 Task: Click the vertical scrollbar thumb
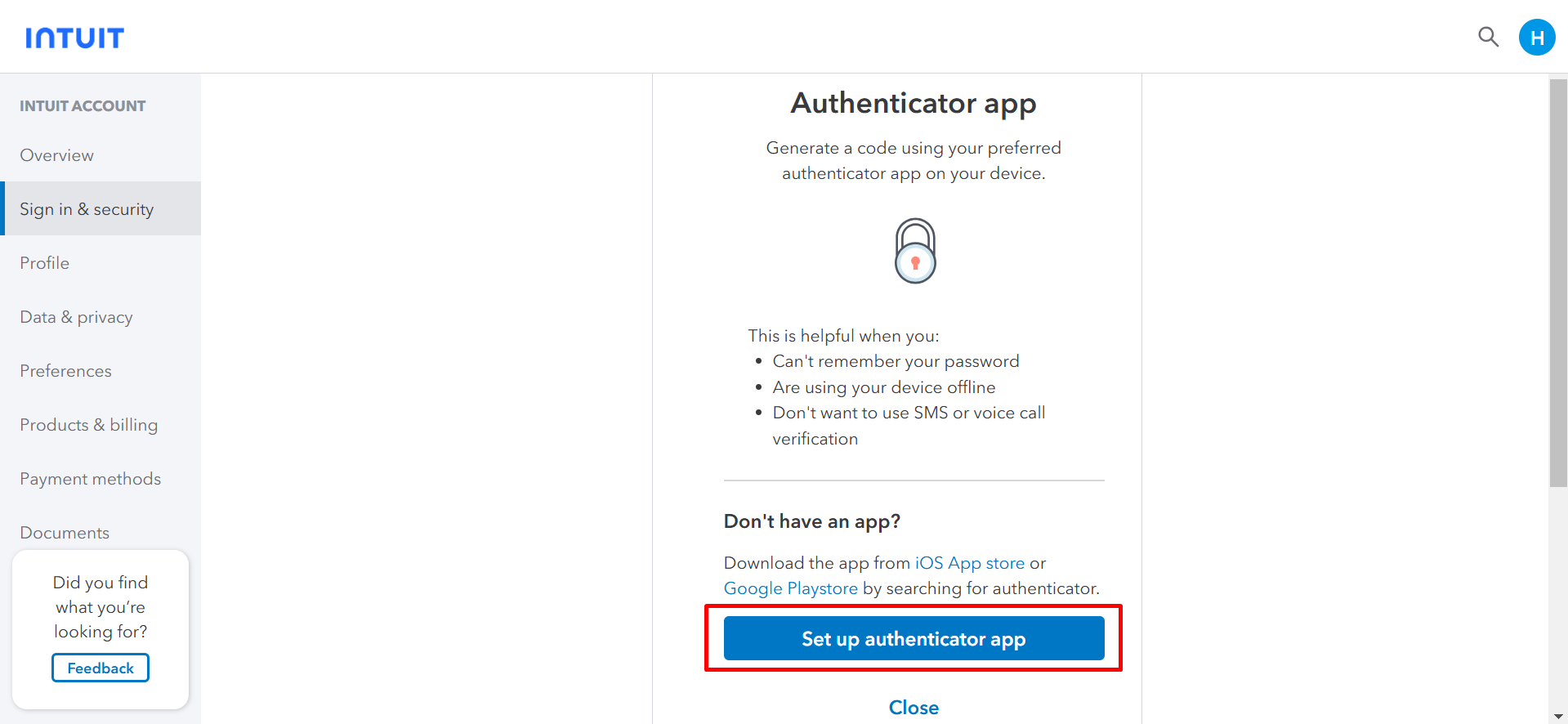[x=1557, y=282]
